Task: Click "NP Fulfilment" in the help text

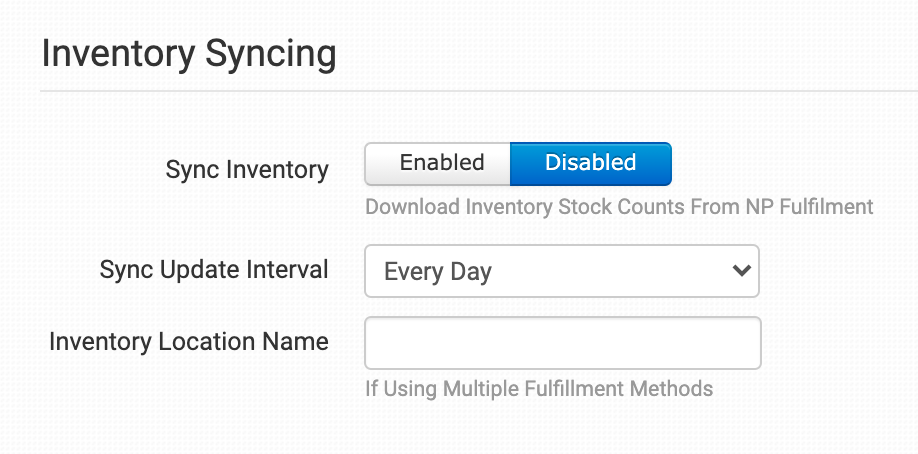Action: click(x=811, y=207)
